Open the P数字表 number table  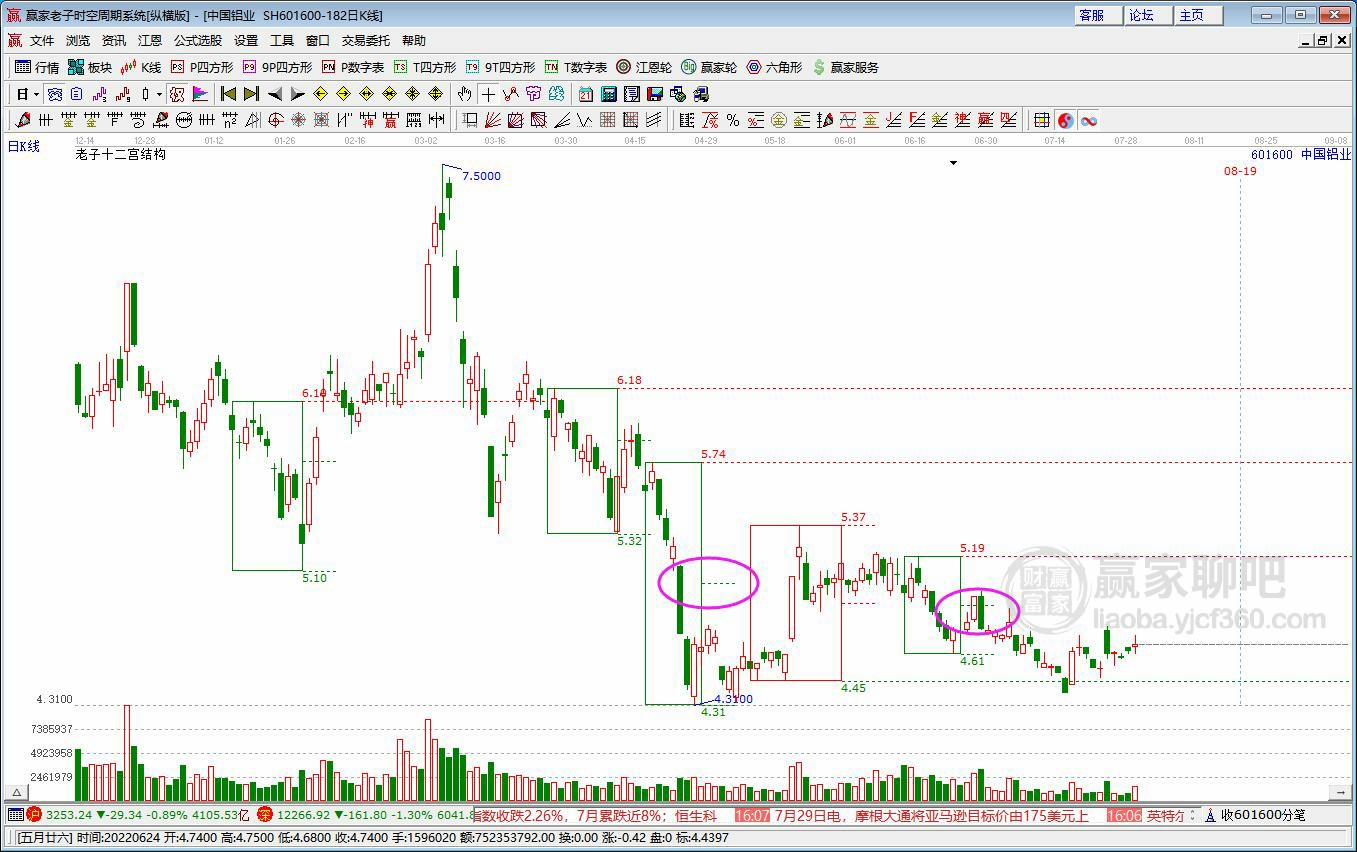coord(353,67)
